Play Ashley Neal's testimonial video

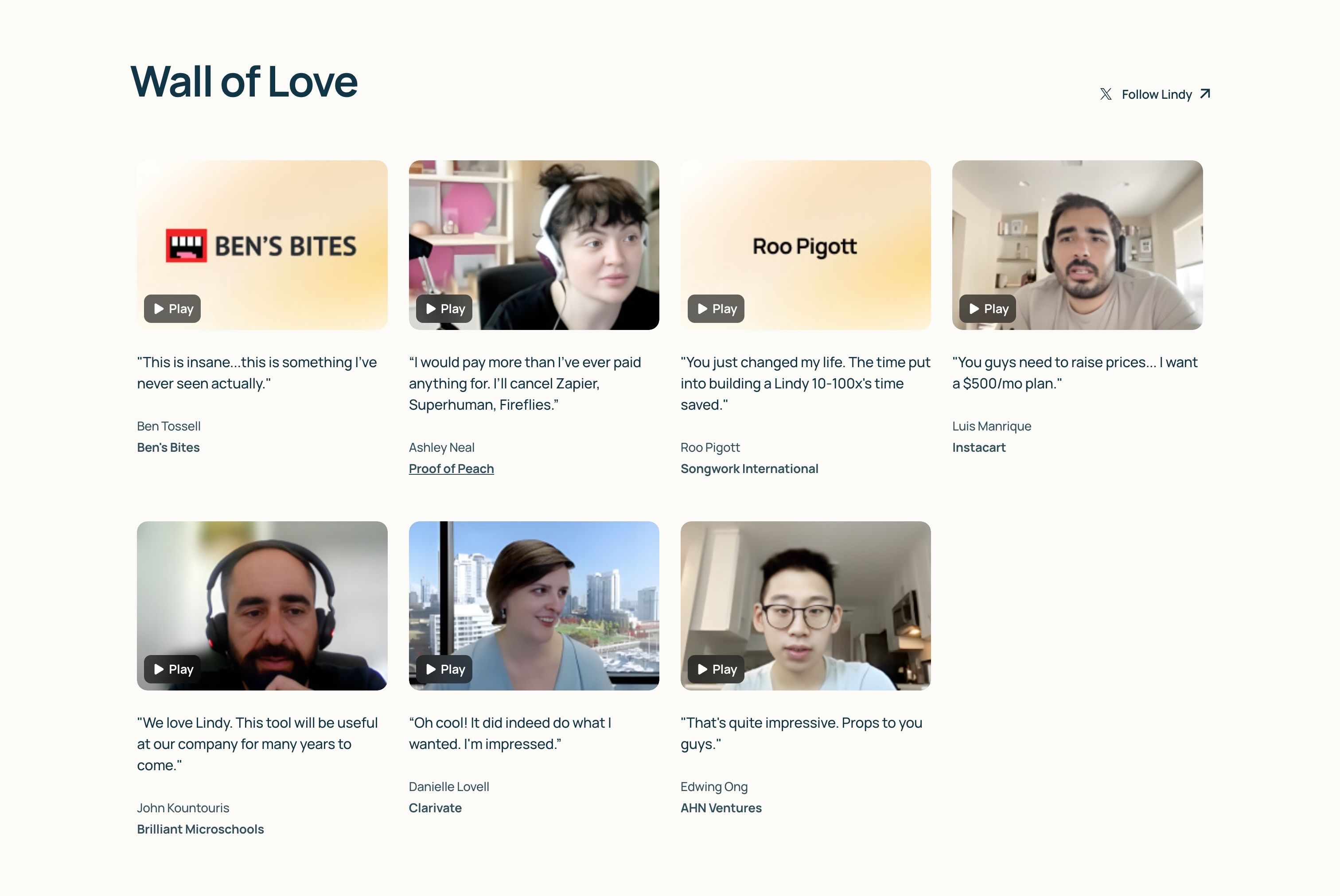coord(444,309)
